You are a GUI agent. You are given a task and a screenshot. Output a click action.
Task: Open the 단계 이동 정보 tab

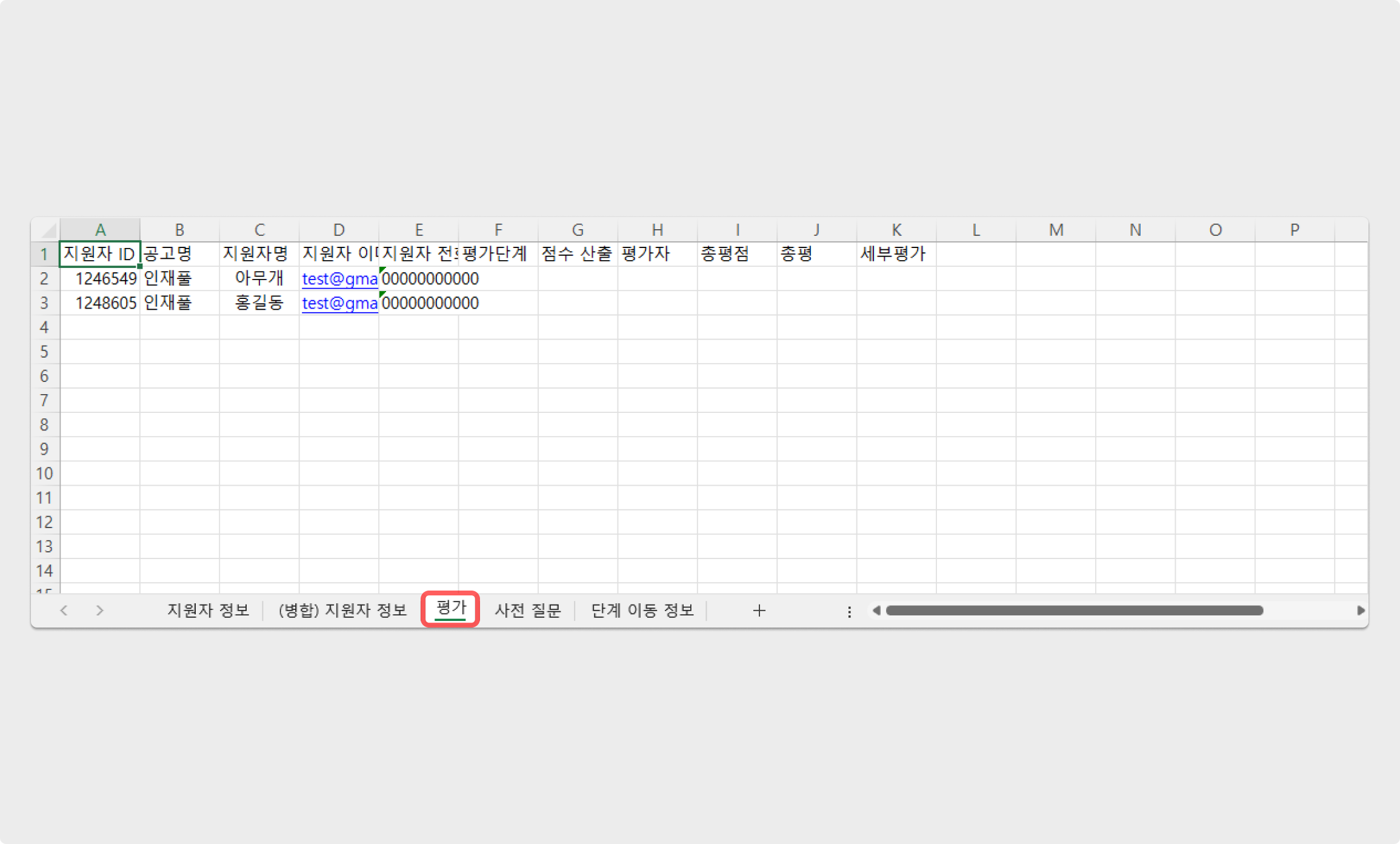click(x=642, y=610)
